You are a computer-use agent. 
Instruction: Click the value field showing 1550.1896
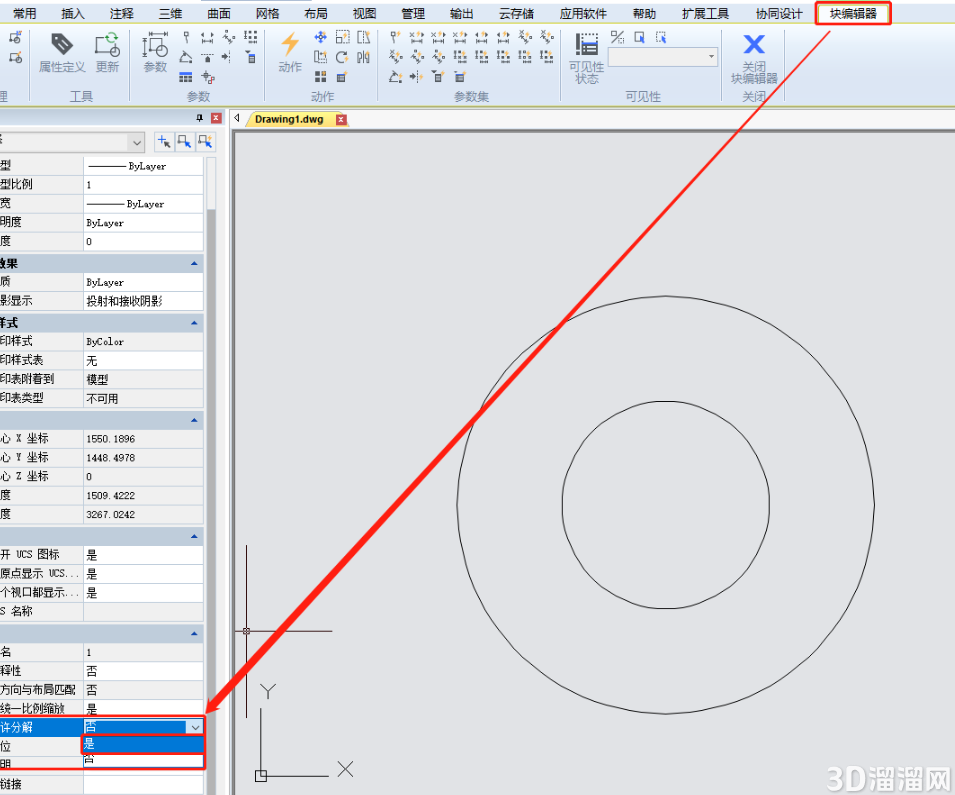143,439
